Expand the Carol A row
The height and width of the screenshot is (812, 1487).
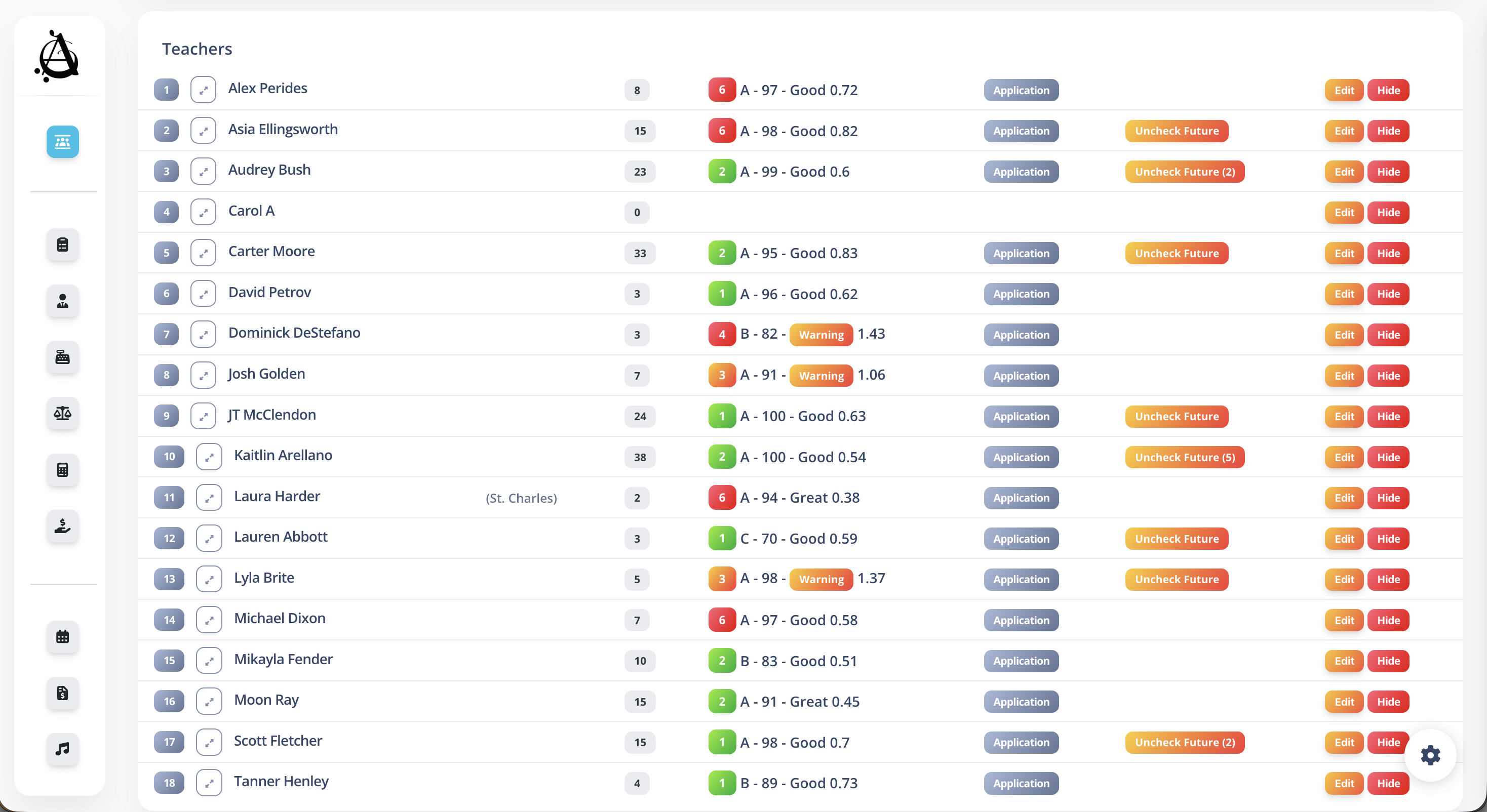pos(203,213)
